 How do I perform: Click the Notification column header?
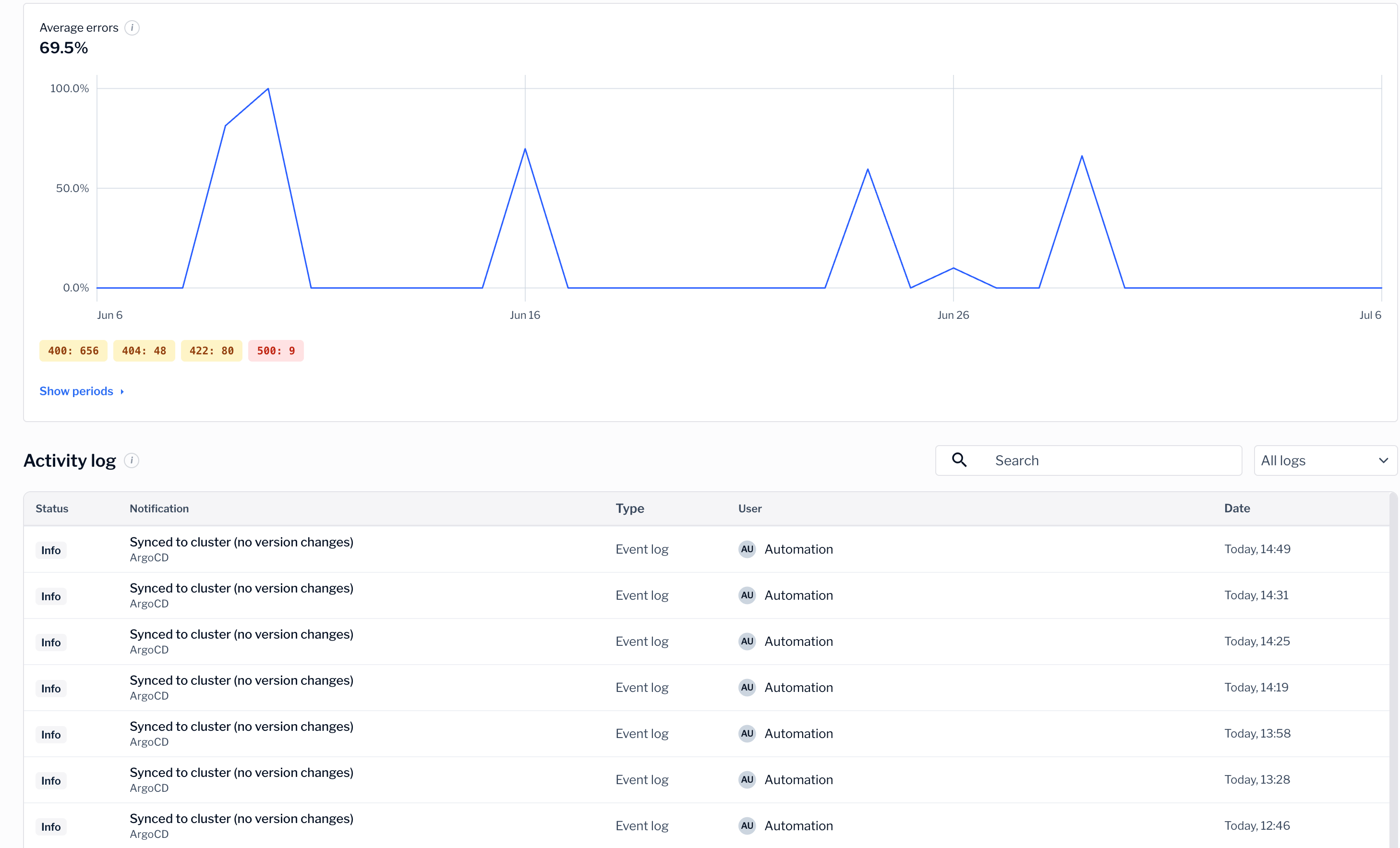pyautogui.click(x=159, y=509)
